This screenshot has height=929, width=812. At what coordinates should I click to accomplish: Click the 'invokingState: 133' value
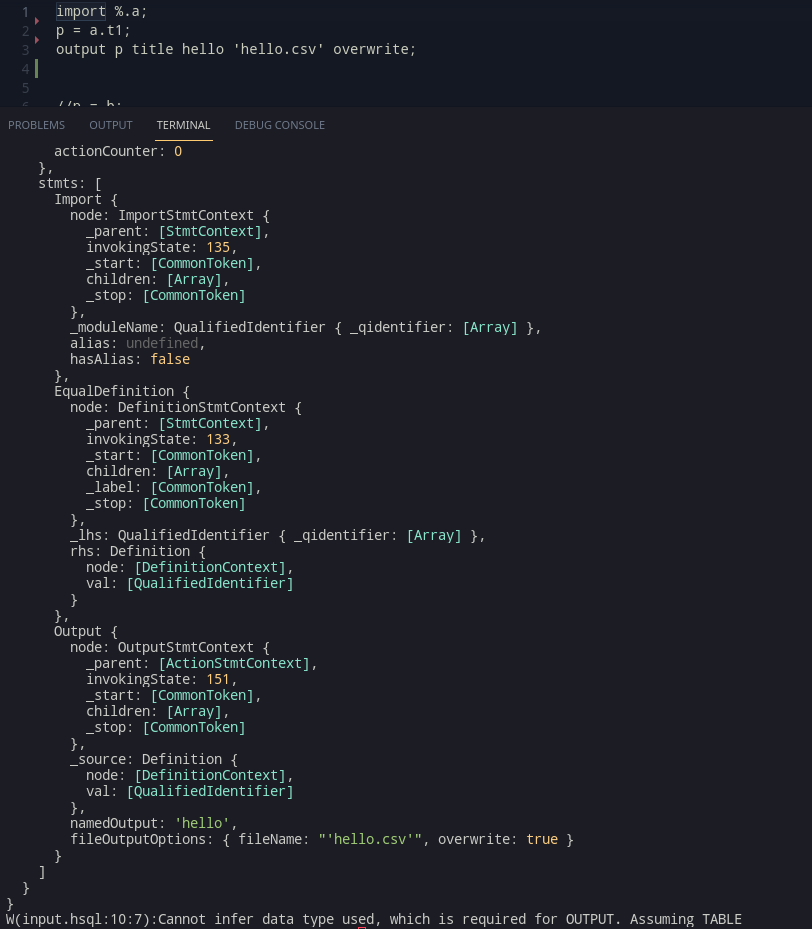[217, 440]
